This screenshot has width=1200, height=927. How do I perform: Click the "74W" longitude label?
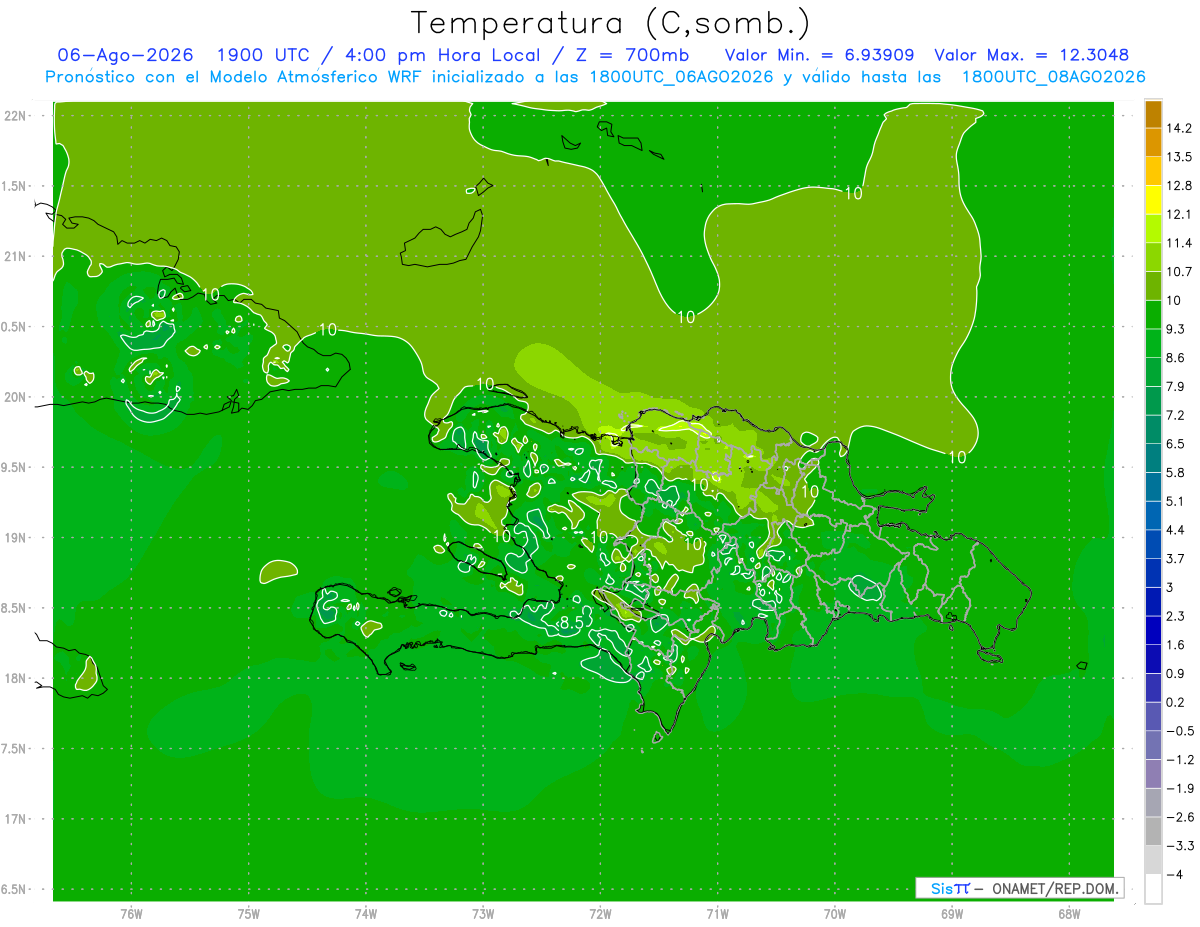(366, 914)
